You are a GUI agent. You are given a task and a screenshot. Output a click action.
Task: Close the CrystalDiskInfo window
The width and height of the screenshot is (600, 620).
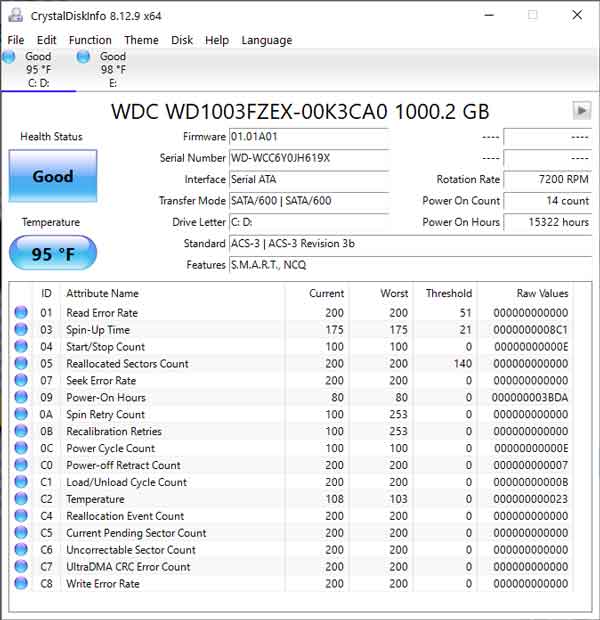coord(577,15)
